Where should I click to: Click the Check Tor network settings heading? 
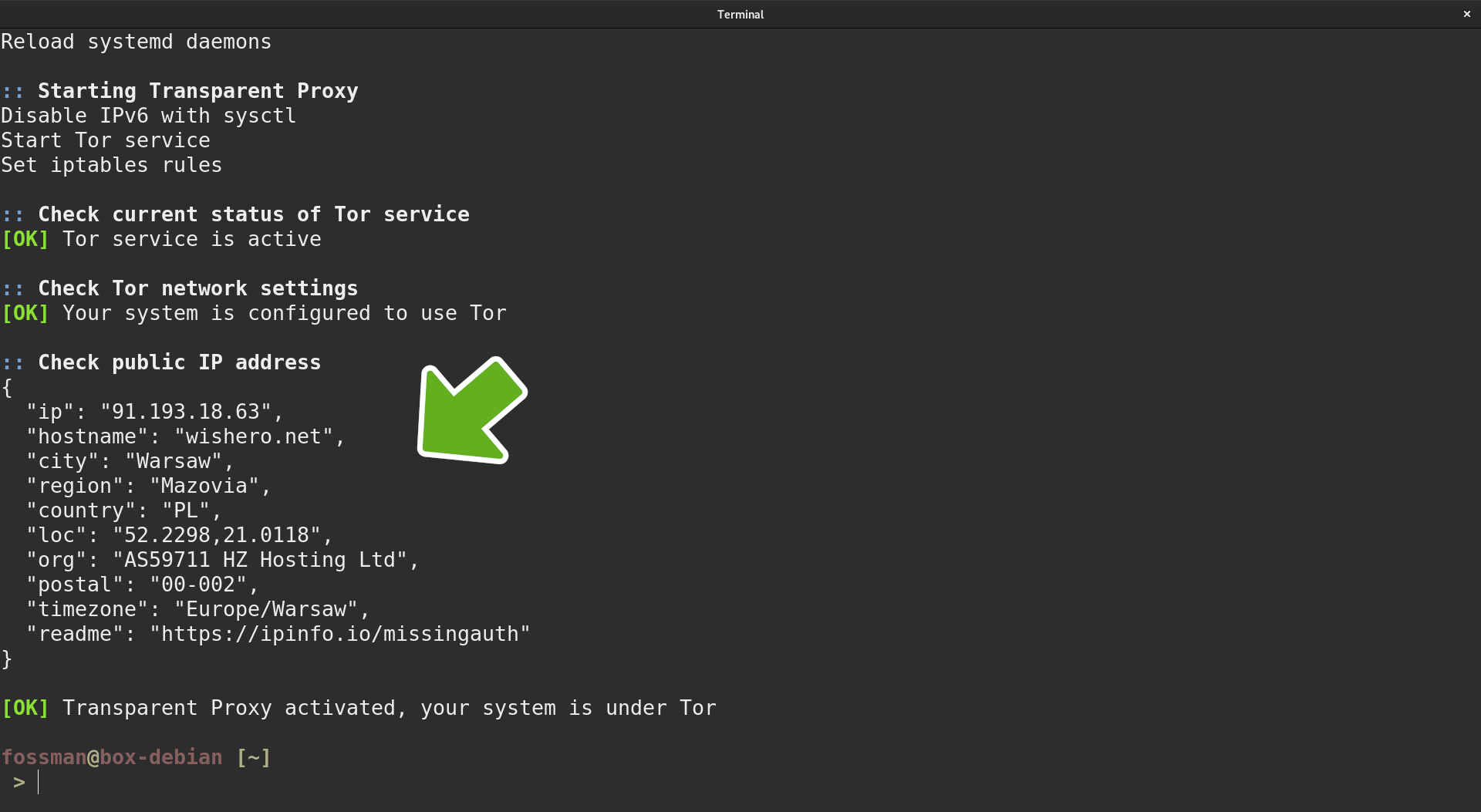197,288
